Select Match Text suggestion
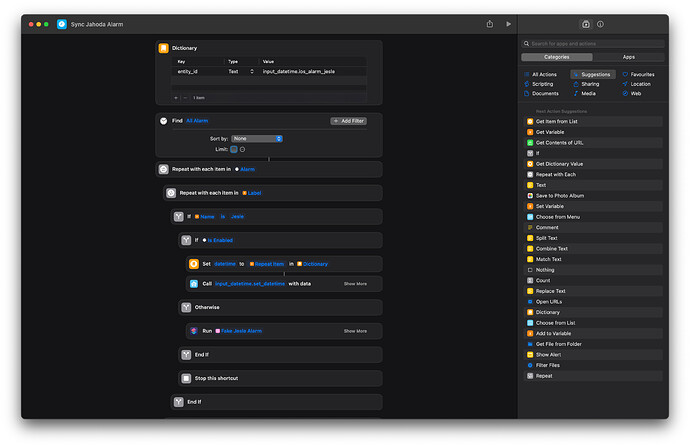This screenshot has width=690, height=447. [594, 259]
